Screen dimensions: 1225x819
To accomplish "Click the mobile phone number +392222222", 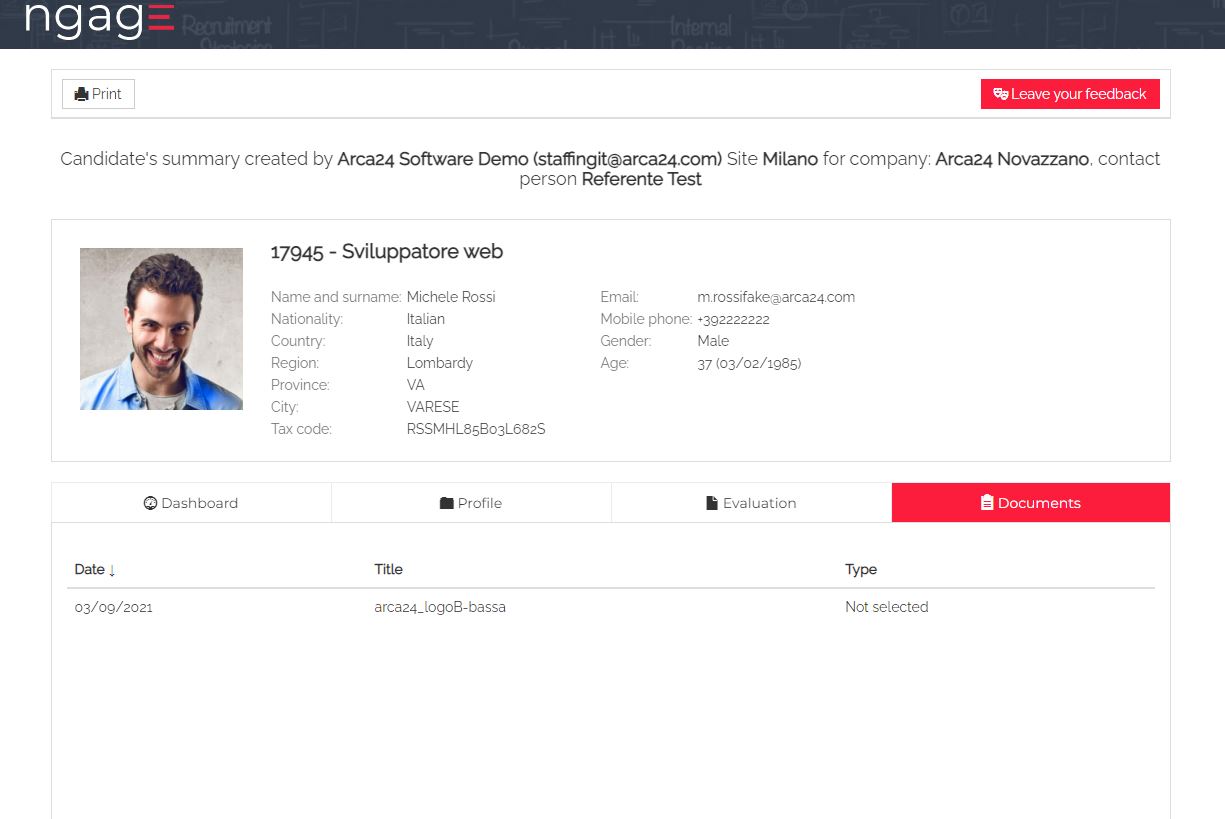I will pos(733,319).
